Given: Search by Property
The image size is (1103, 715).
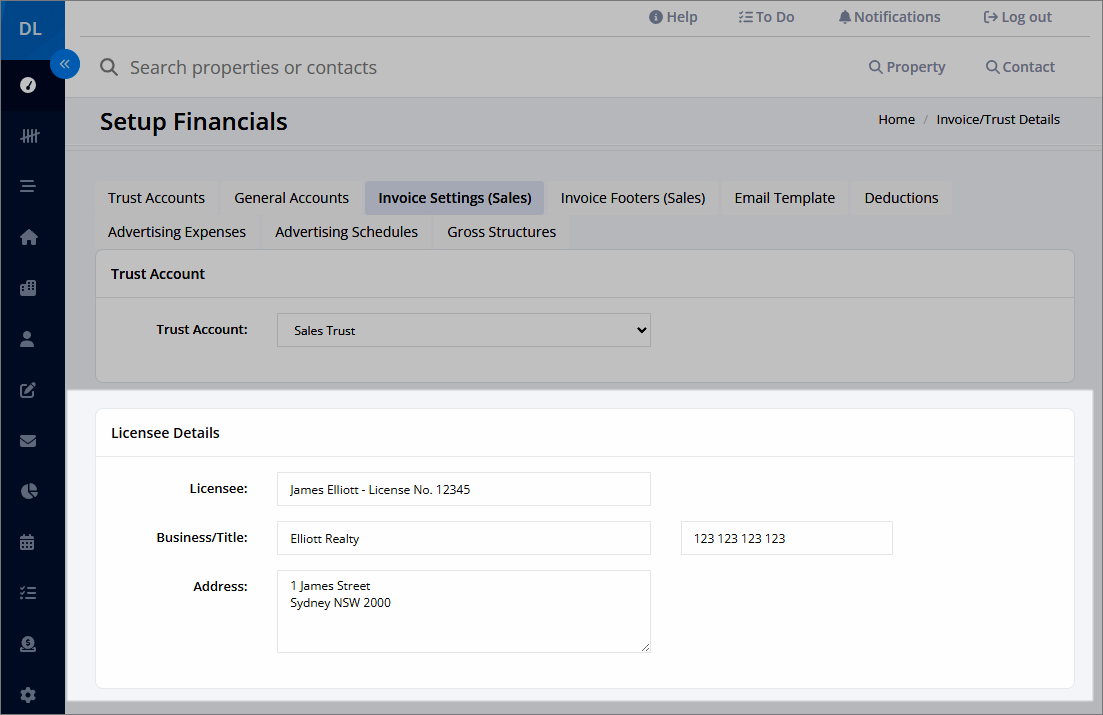Looking at the screenshot, I should 907,67.
